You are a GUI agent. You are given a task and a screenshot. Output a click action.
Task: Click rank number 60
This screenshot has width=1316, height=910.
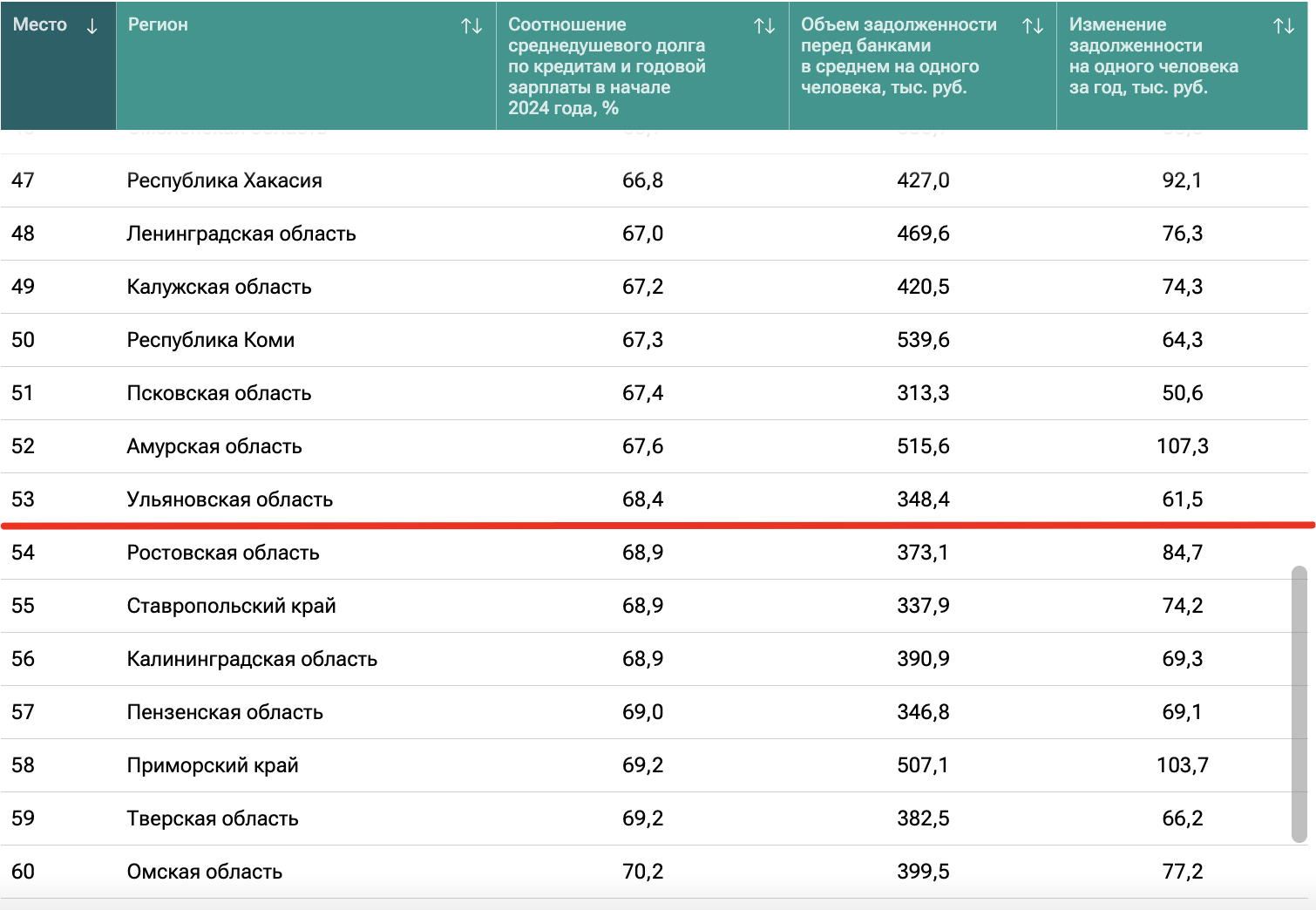pos(23,872)
